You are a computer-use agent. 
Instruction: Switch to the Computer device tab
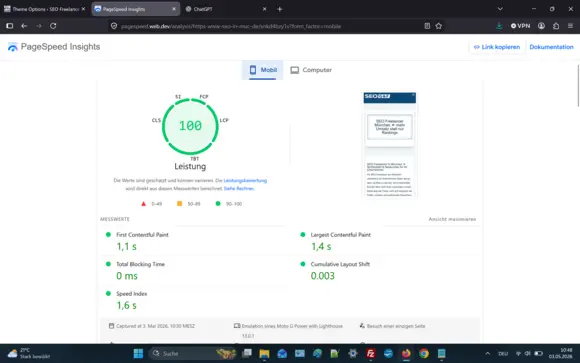click(x=311, y=70)
